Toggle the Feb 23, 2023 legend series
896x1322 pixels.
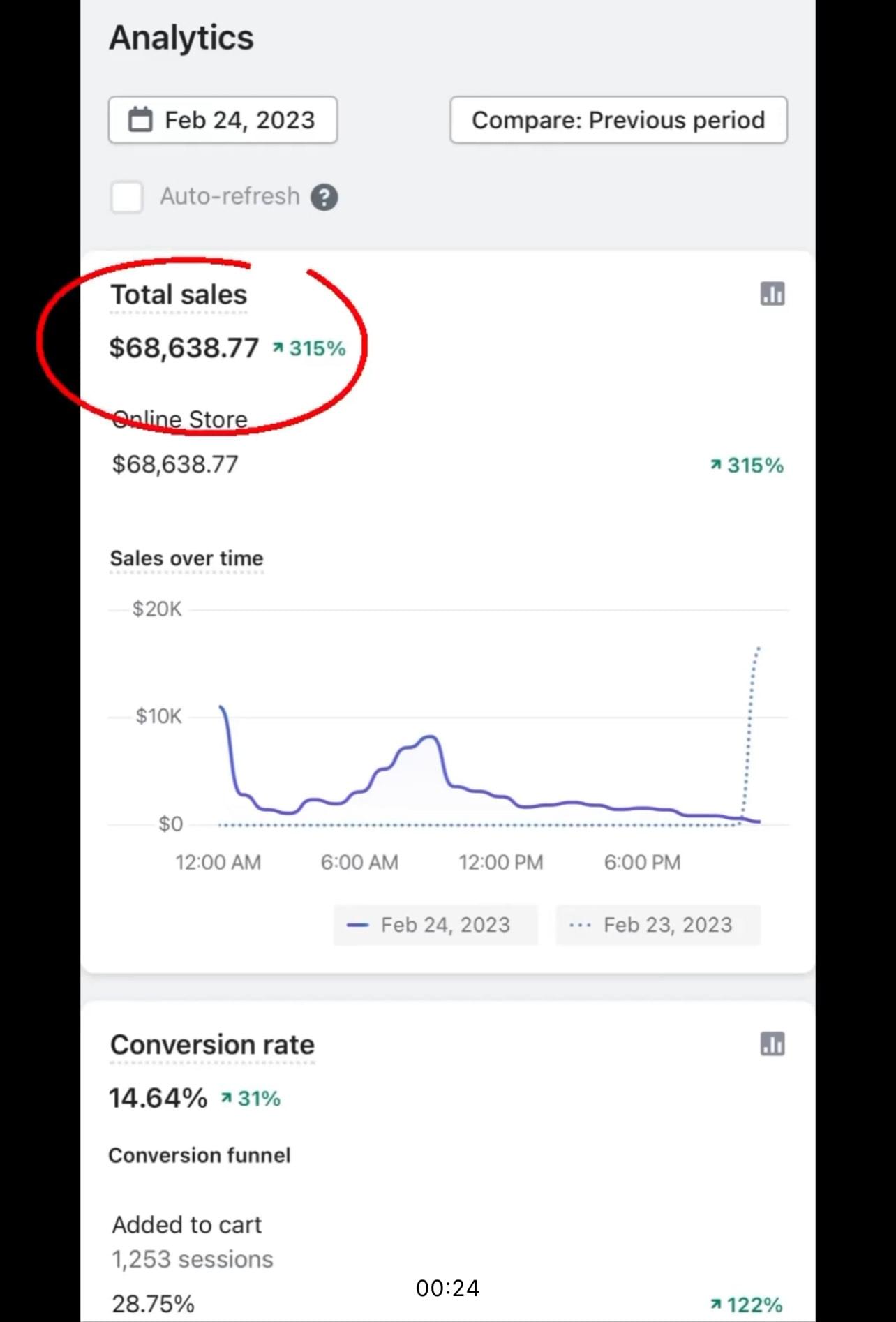click(657, 925)
